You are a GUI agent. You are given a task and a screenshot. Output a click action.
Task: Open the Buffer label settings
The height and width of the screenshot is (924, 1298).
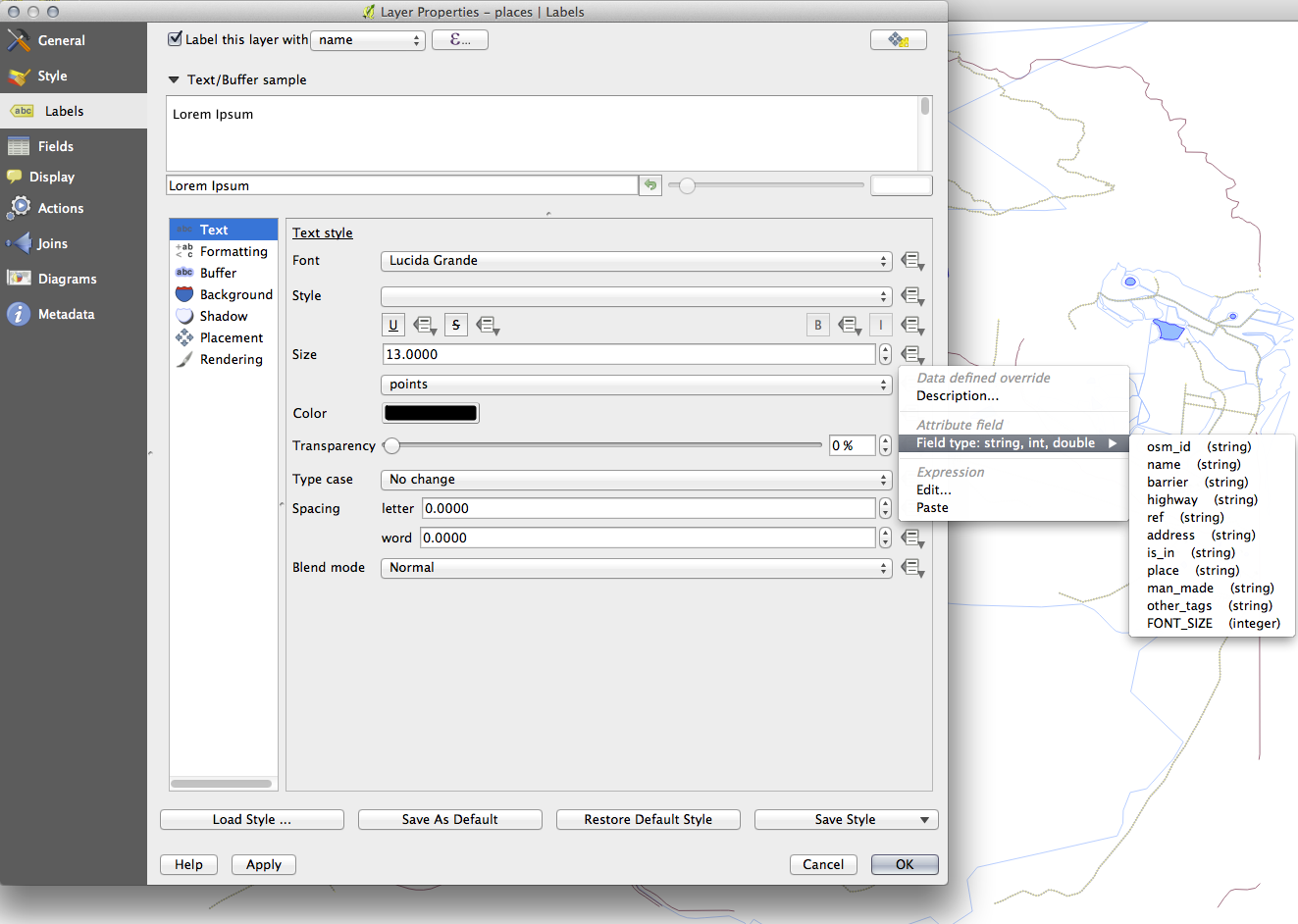(x=218, y=273)
